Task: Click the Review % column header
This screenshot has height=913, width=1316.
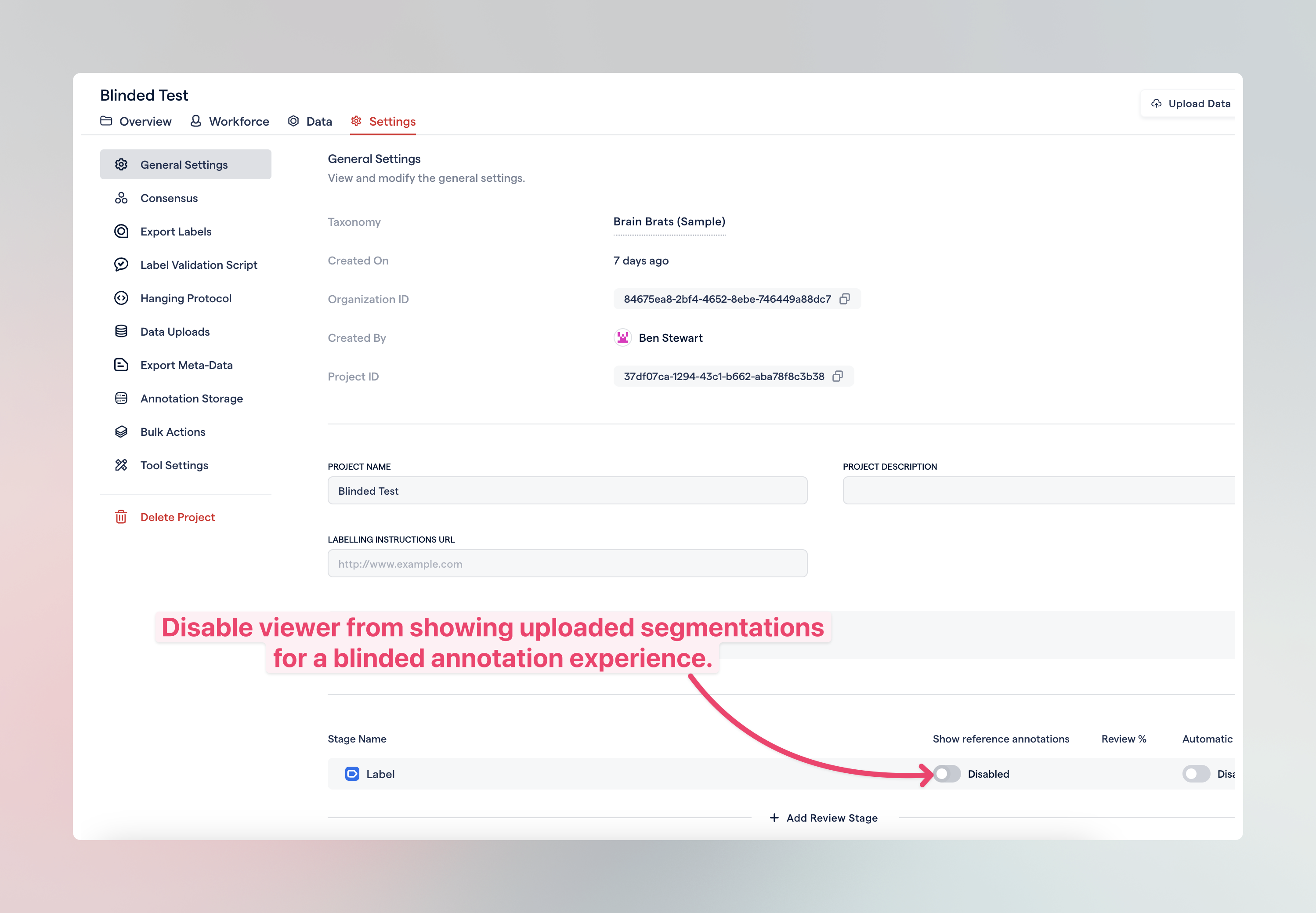Action: (1123, 739)
